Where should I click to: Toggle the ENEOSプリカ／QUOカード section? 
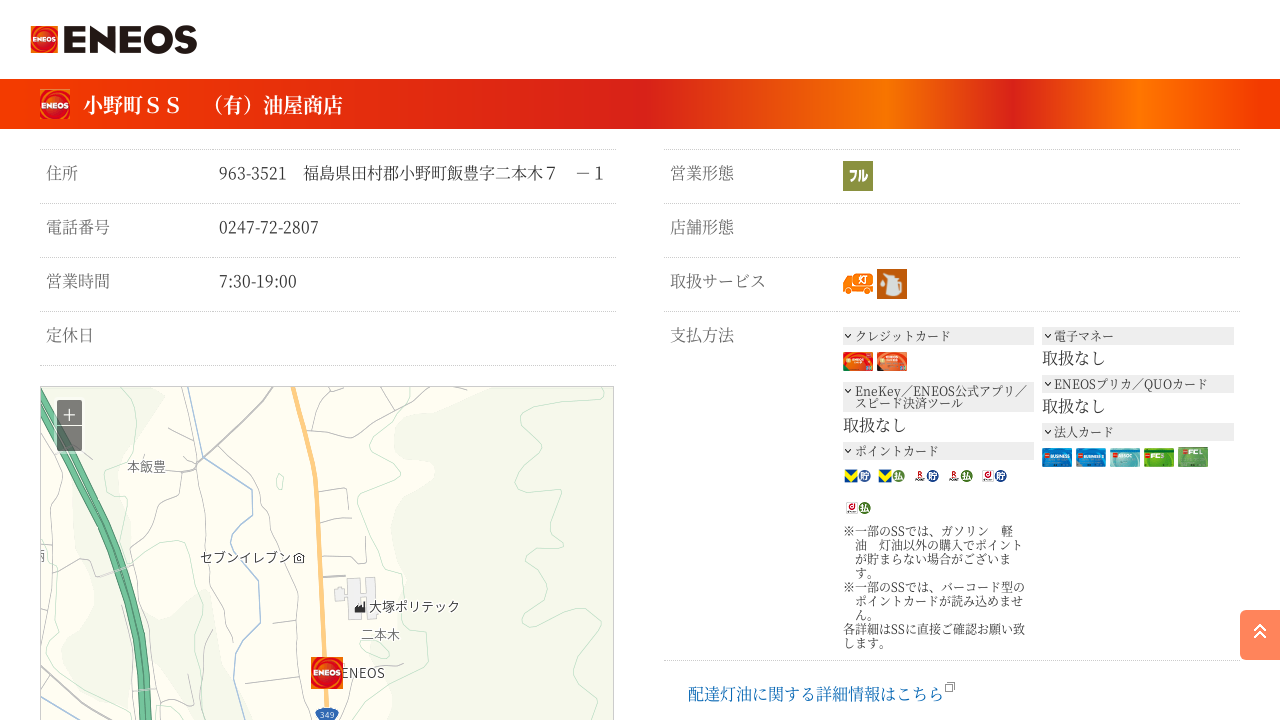[1137, 384]
